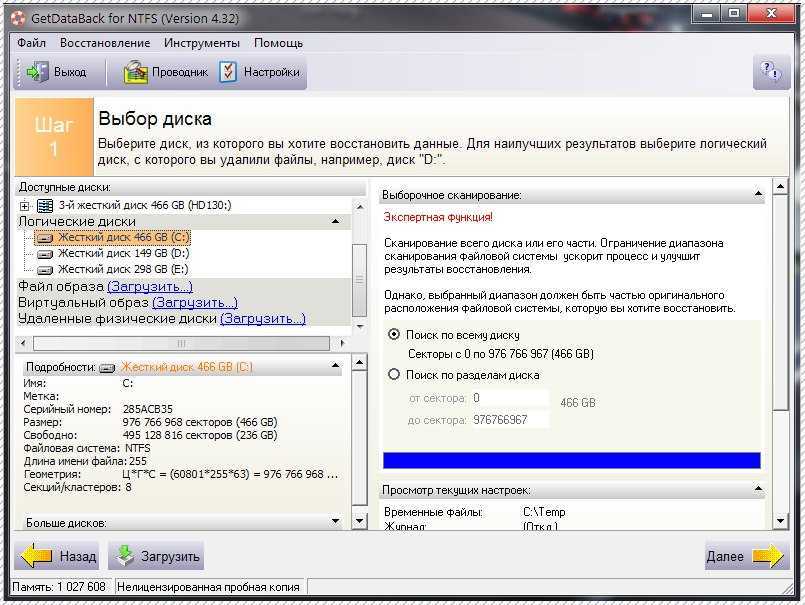This screenshot has width=805, height=605.
Task: Click the GetDataBack lifebuoy title icon
Action: pos(18,18)
